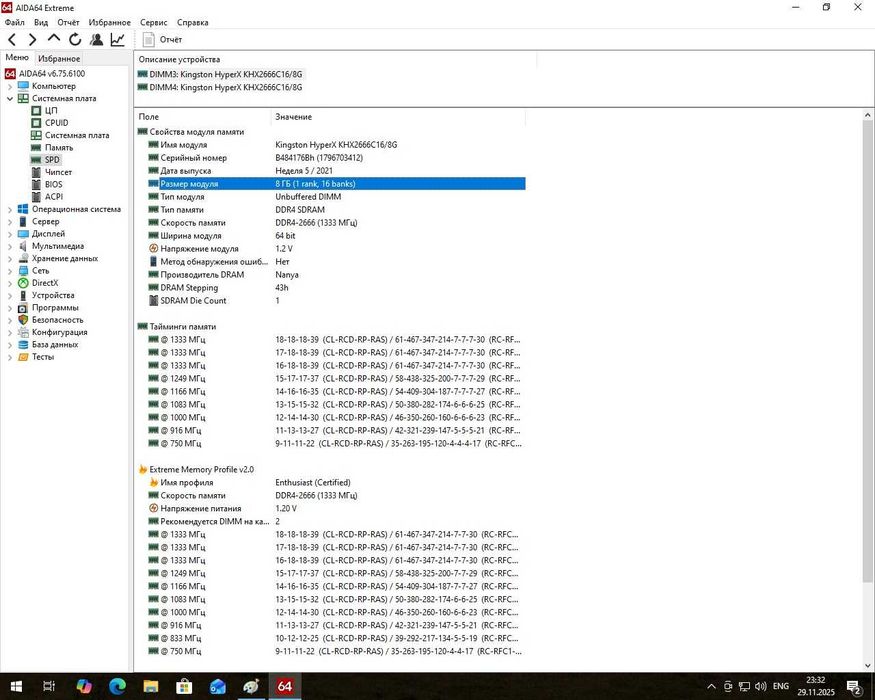The height and width of the screenshot is (700, 875).
Task: Open the Сервис menu
Action: (153, 22)
